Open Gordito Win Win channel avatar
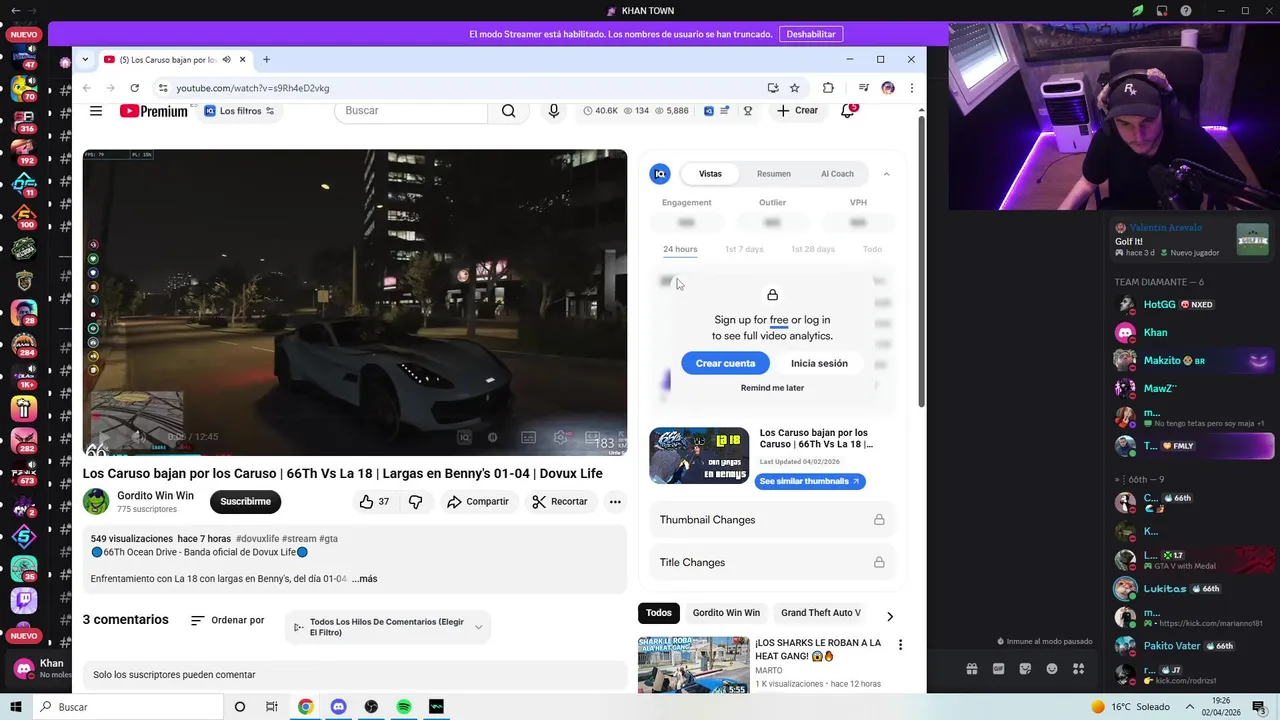1280x720 pixels. point(96,501)
